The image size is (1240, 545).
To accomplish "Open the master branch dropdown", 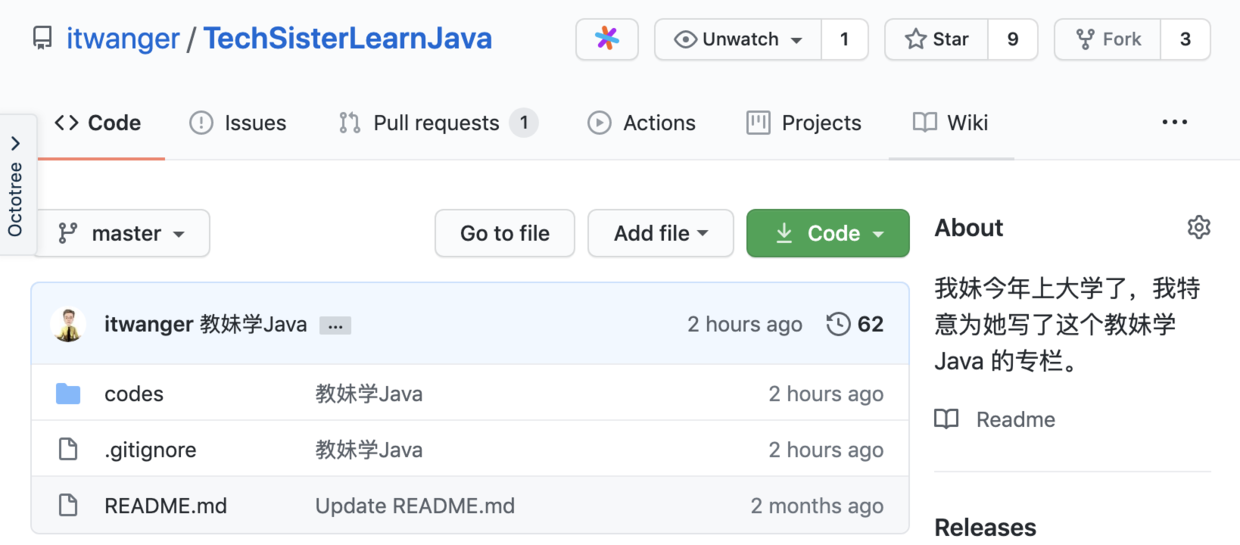I will [122, 233].
